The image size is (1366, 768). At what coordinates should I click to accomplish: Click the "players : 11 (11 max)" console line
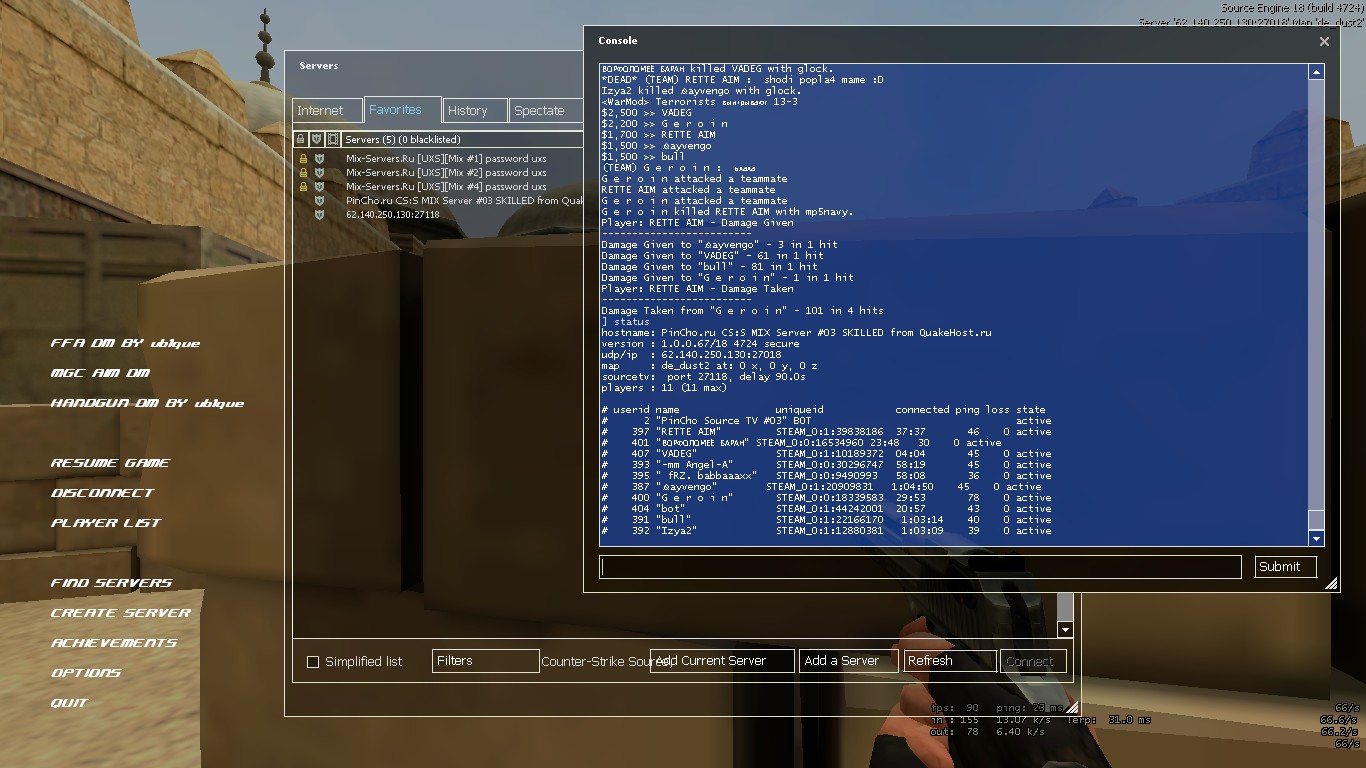(664, 387)
